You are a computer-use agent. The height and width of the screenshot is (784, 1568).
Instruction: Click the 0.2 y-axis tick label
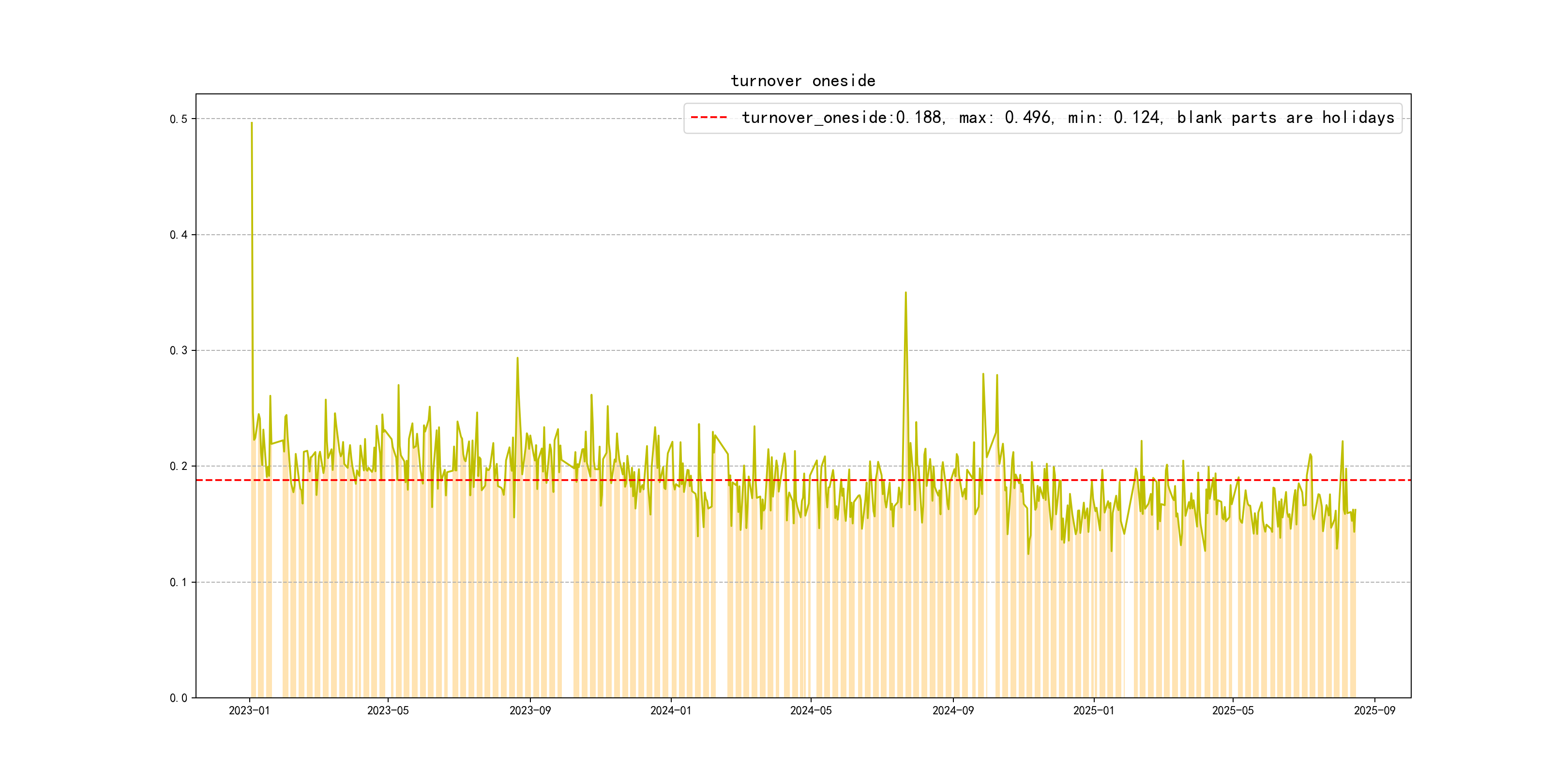coord(179,466)
